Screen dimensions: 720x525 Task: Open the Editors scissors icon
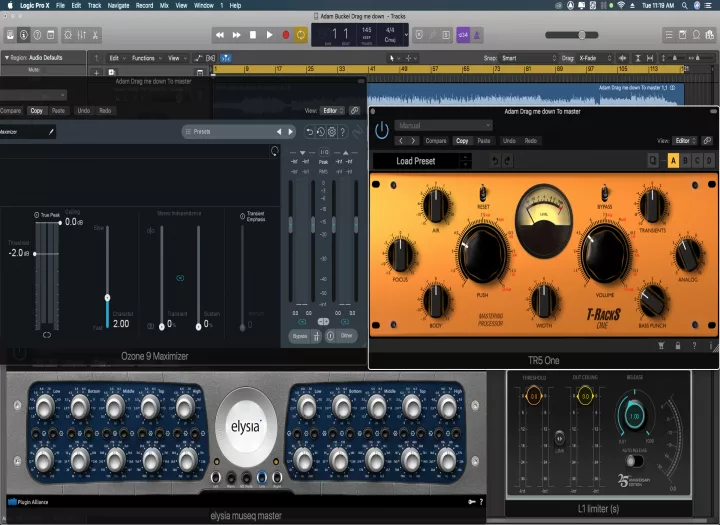(95, 35)
